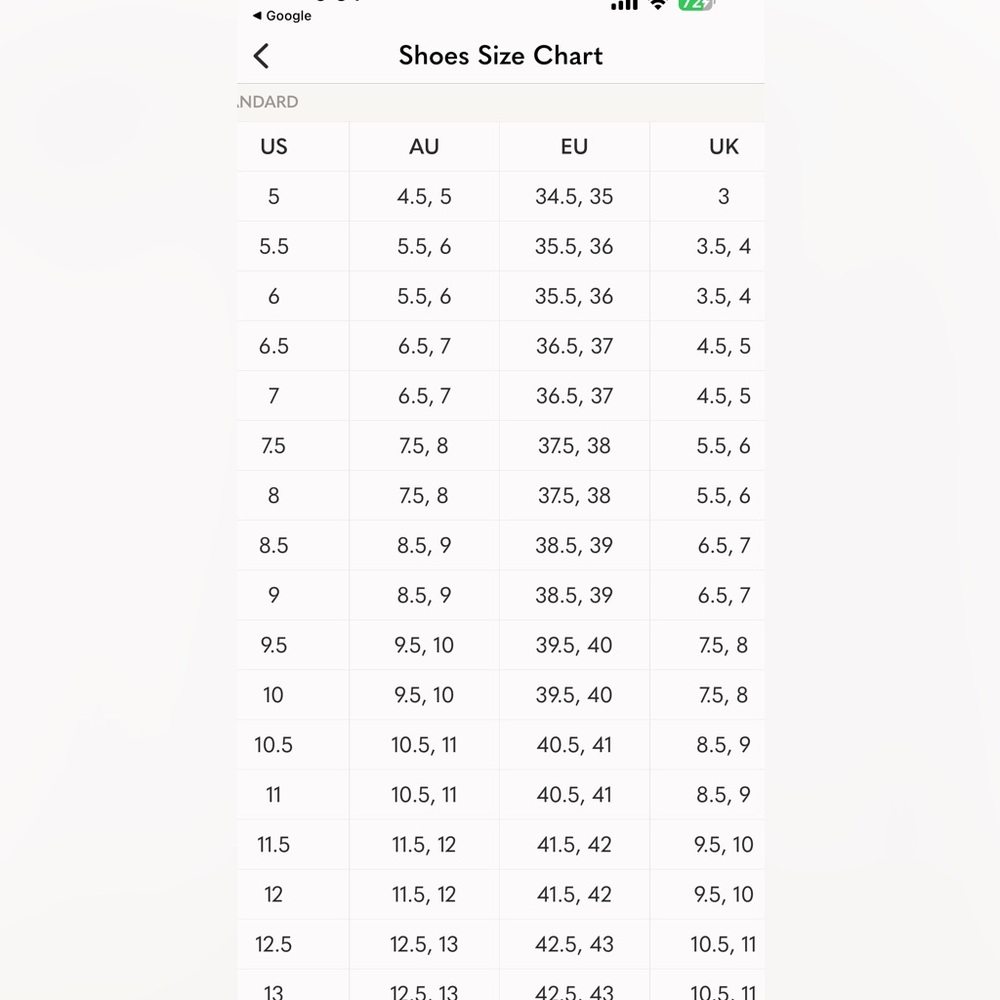Select the US size 7.5 cell

pos(274,446)
